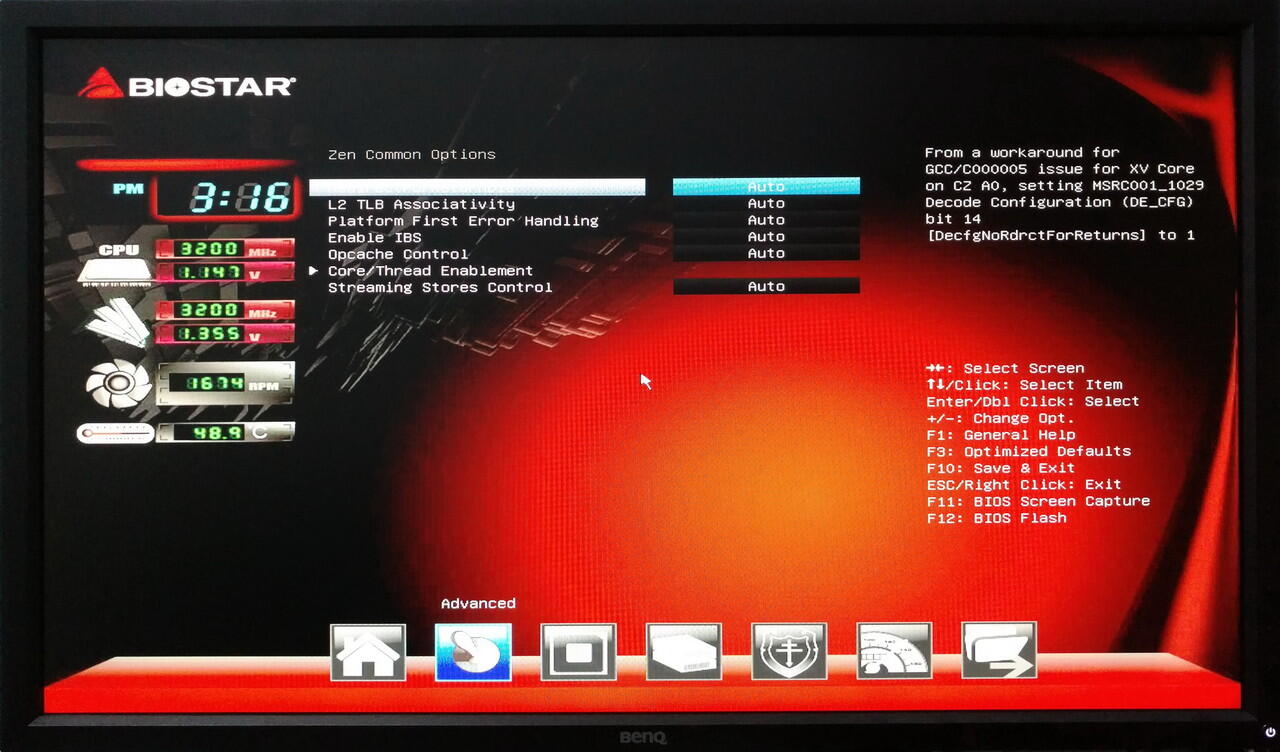This screenshot has height=752, width=1280.
Task: Change Platform First Error Handling Auto value
Action: (766, 220)
